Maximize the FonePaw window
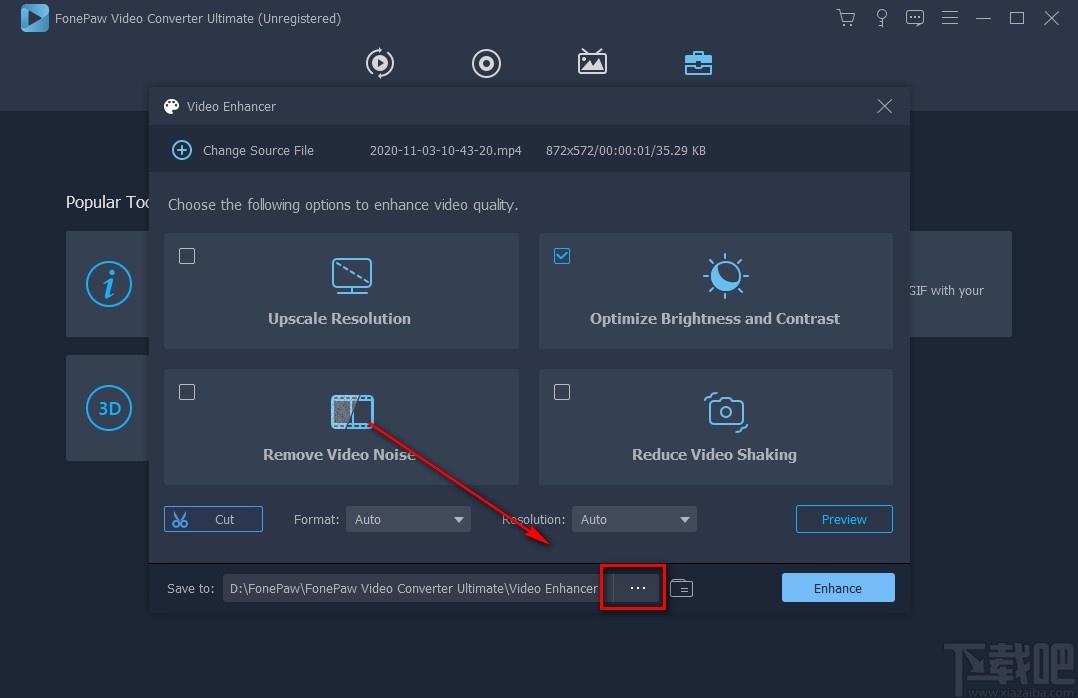Image resolution: width=1078 pixels, height=698 pixels. tap(1017, 18)
